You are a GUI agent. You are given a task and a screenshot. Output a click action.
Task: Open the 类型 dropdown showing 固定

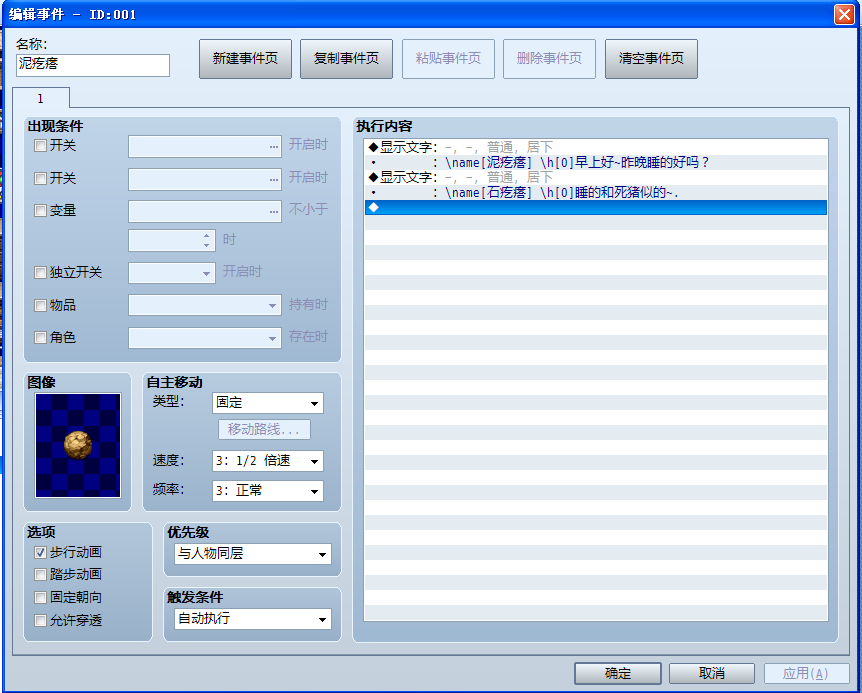[x=268, y=403]
